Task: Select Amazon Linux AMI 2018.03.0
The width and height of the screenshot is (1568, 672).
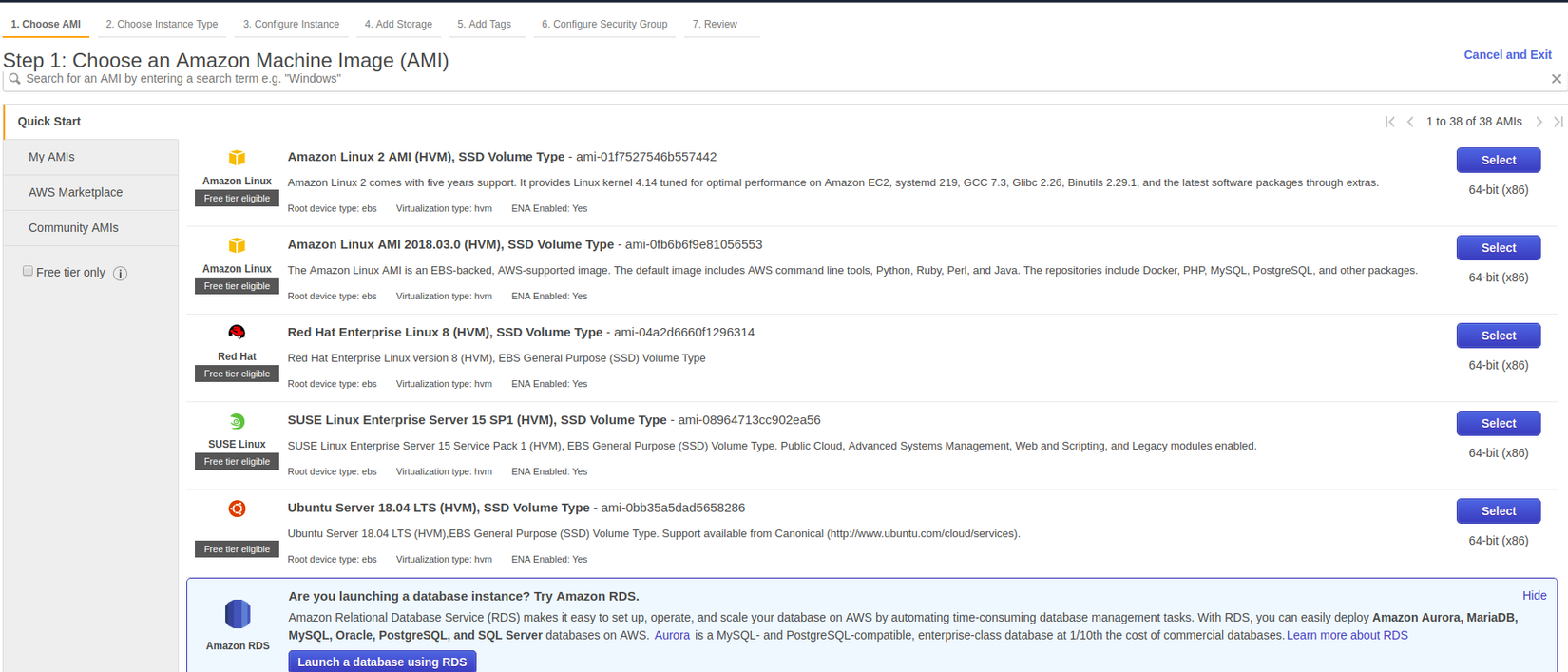Action: click(x=1499, y=247)
